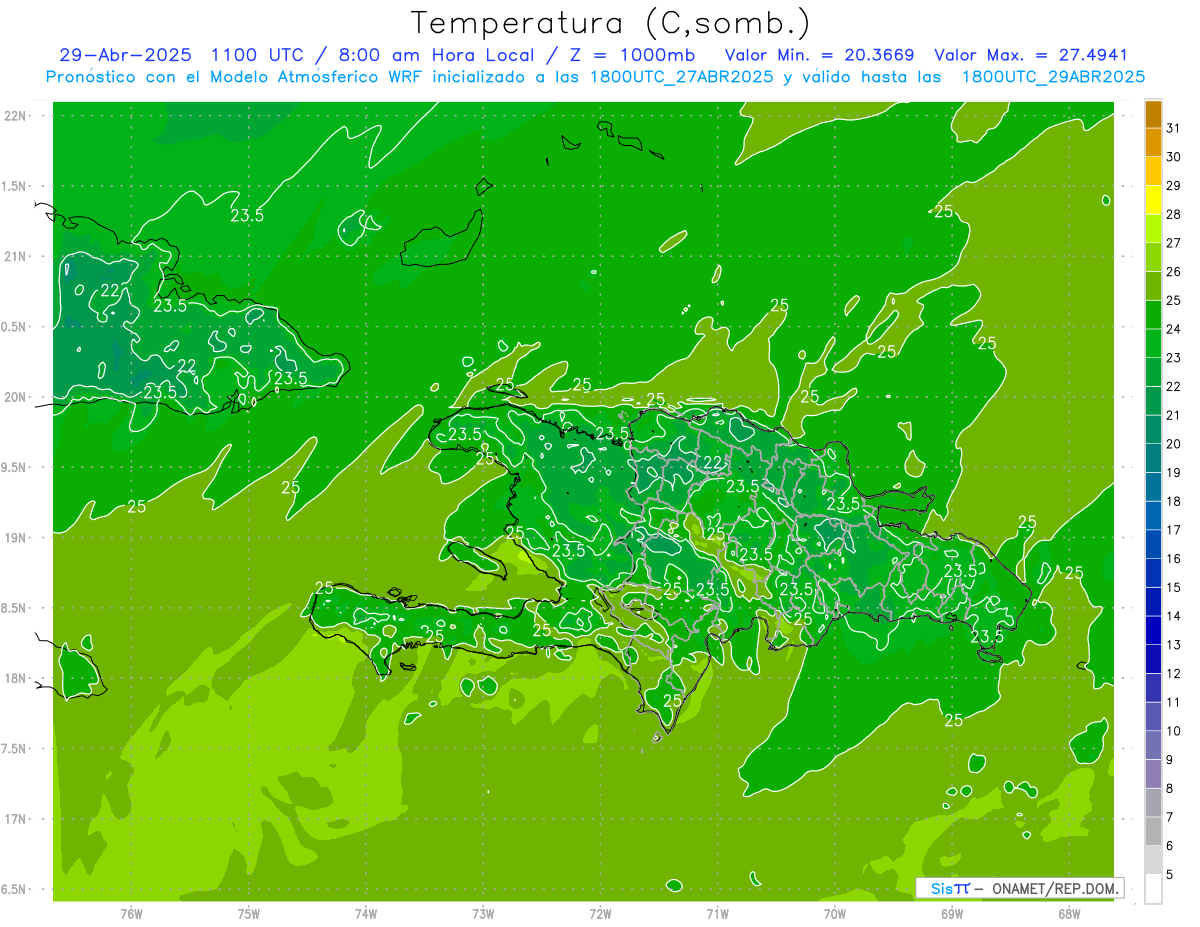
Task: Click the legend value "9"
Action: [x=1170, y=760]
